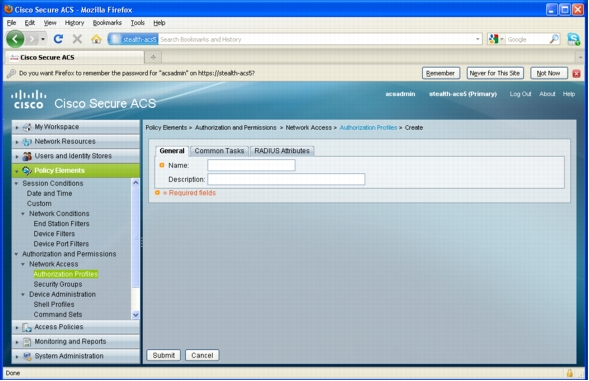The width and height of the screenshot is (589, 381).
Task: Expand the Access Policies panel
Action: pyautogui.click(x=17, y=328)
